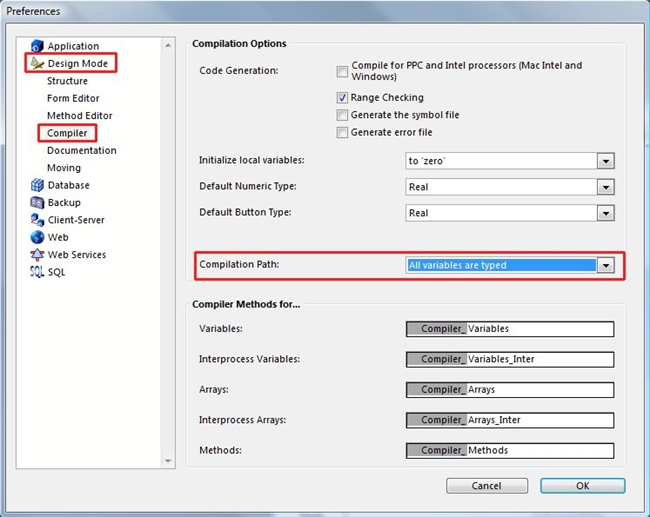Enable Generate the symbol file
650x517 pixels.
tap(342, 115)
